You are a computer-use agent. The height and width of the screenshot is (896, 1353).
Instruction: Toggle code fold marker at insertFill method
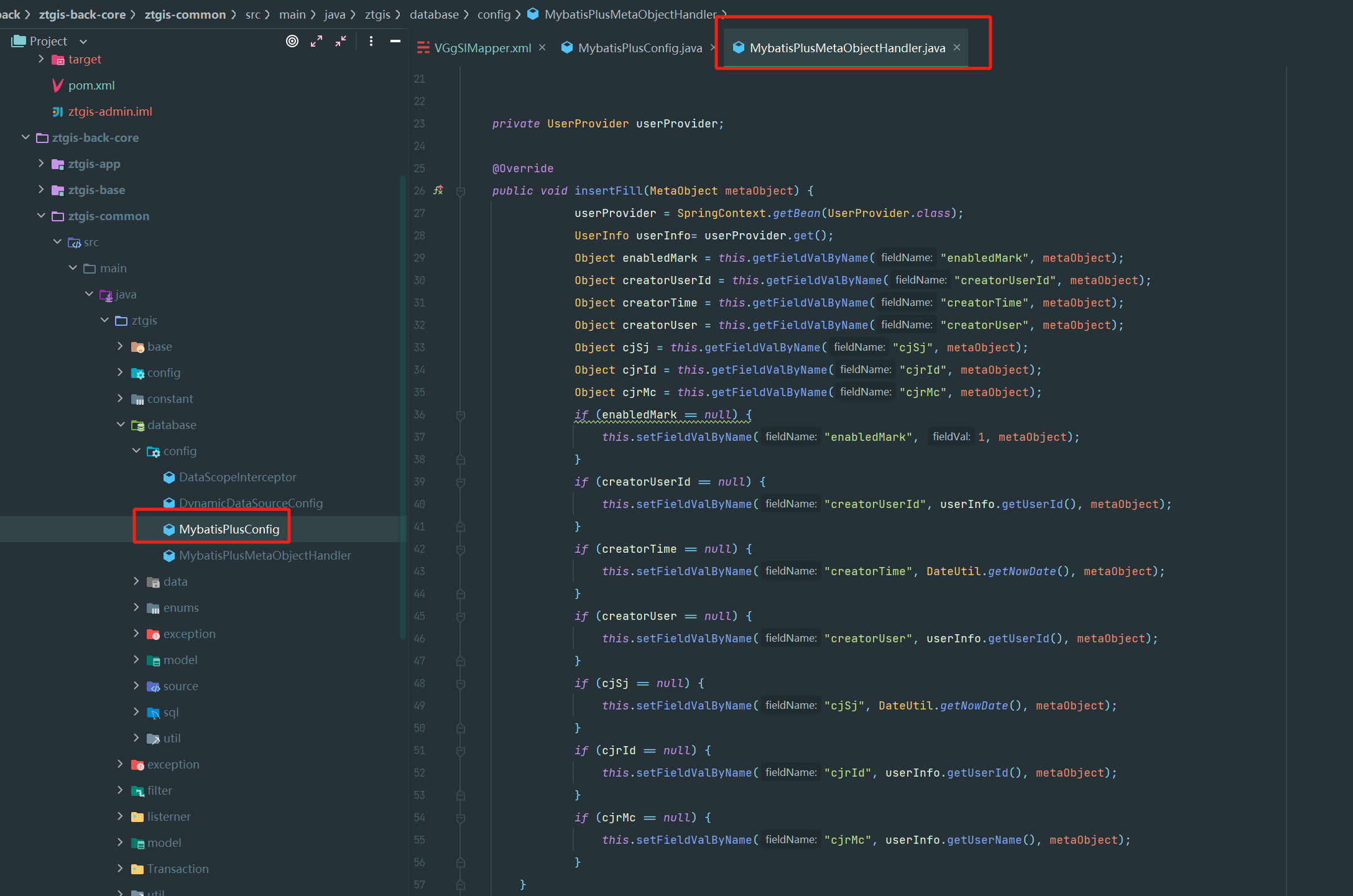click(x=461, y=192)
